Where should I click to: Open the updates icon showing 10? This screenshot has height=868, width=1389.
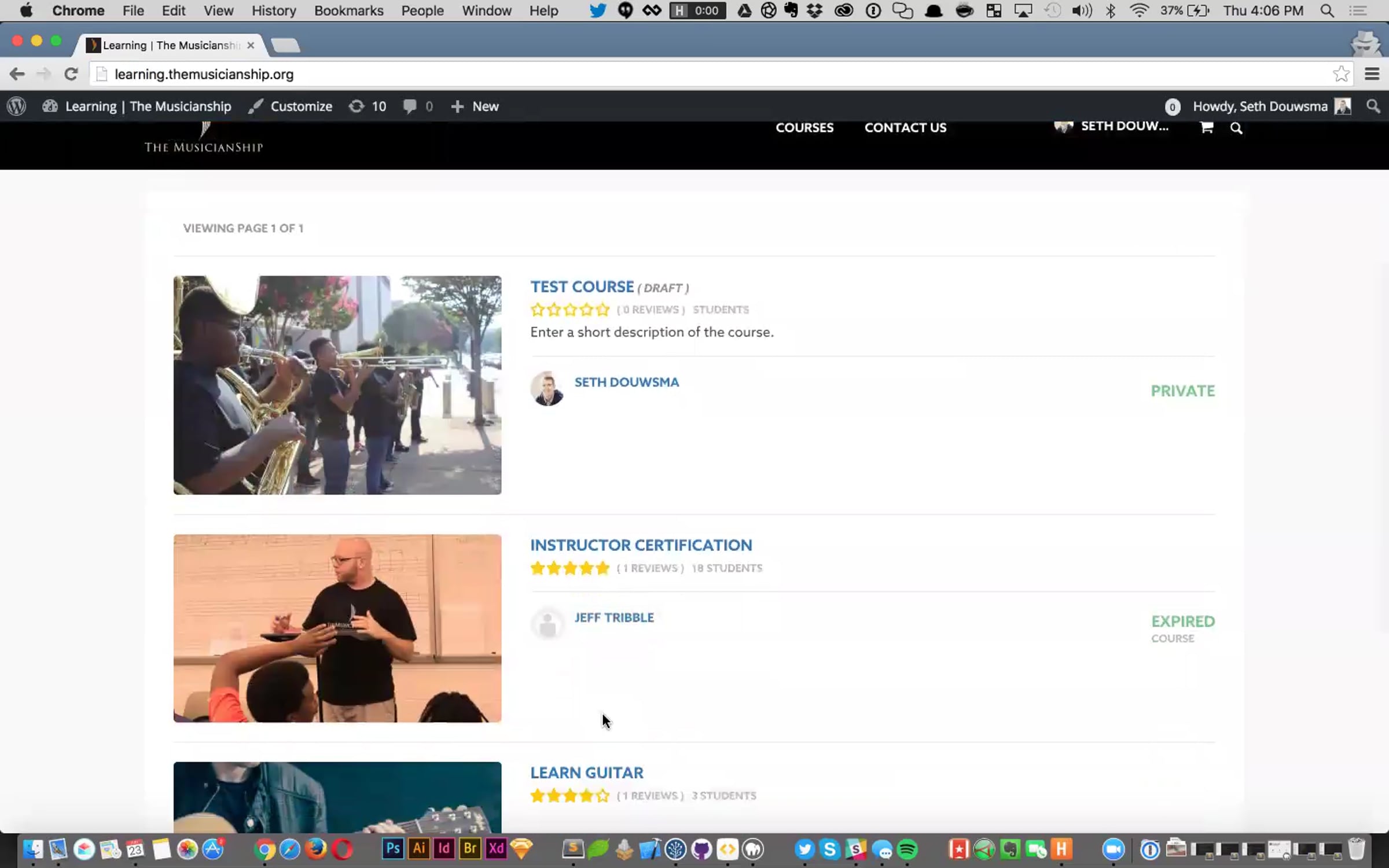(367, 106)
